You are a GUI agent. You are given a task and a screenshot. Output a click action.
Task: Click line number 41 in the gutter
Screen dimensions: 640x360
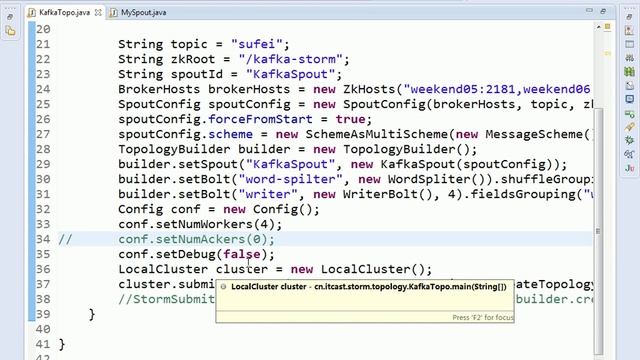(x=43, y=344)
